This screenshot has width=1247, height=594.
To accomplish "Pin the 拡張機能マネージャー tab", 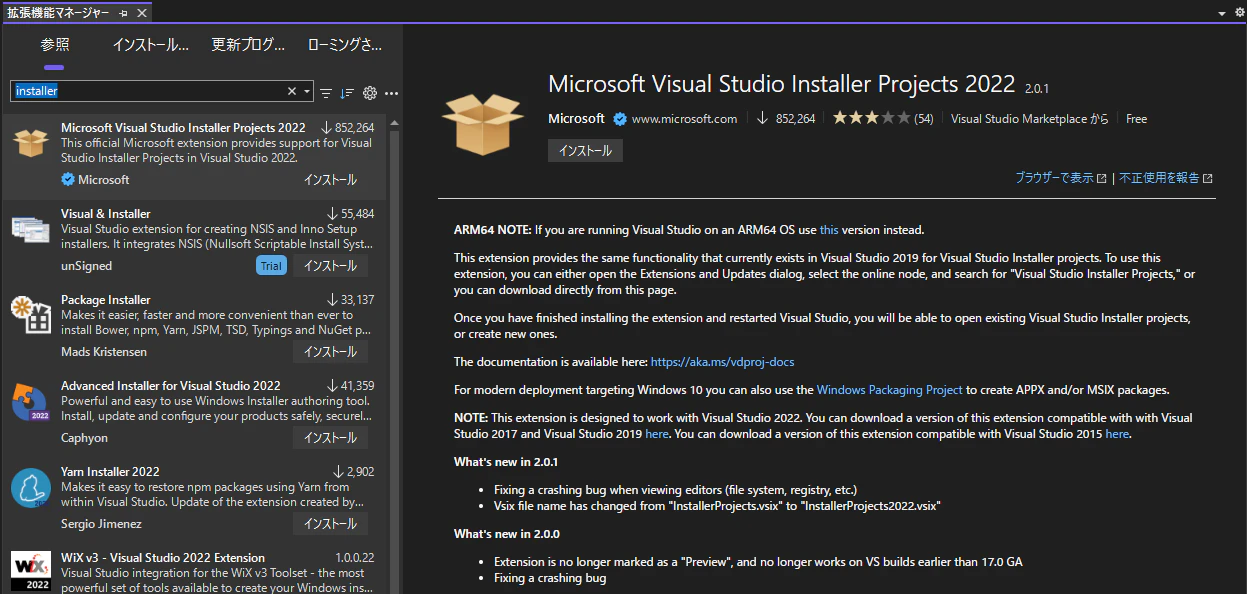I will 123,13.
